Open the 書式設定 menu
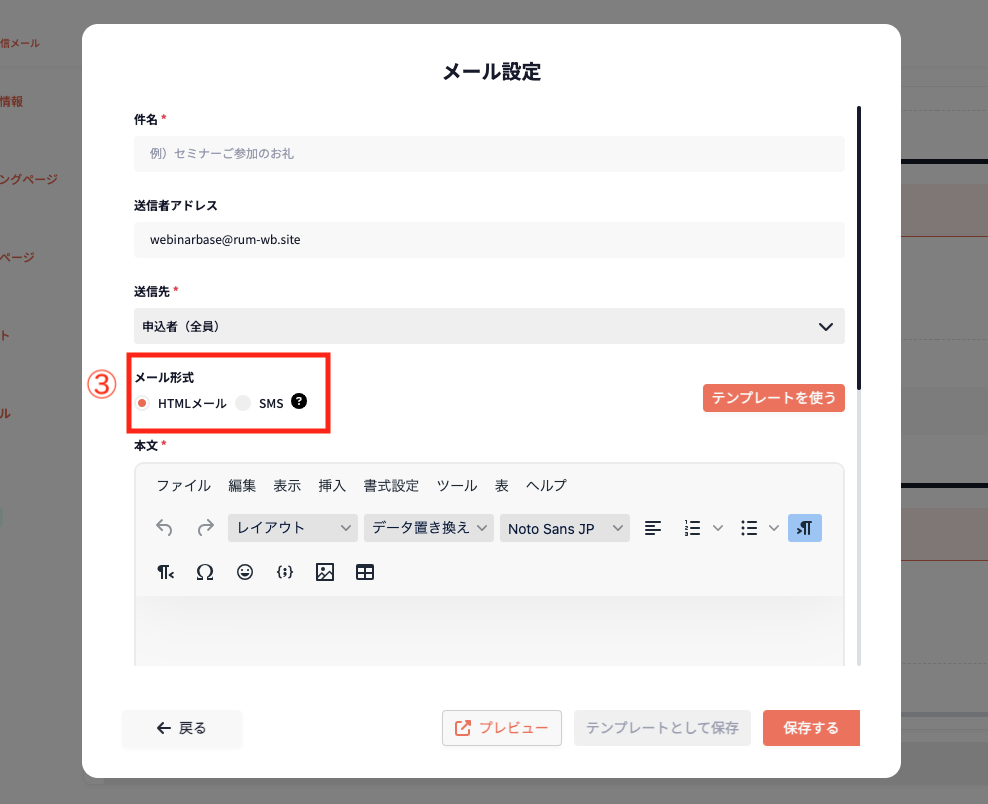This screenshot has height=804, width=988. point(391,486)
